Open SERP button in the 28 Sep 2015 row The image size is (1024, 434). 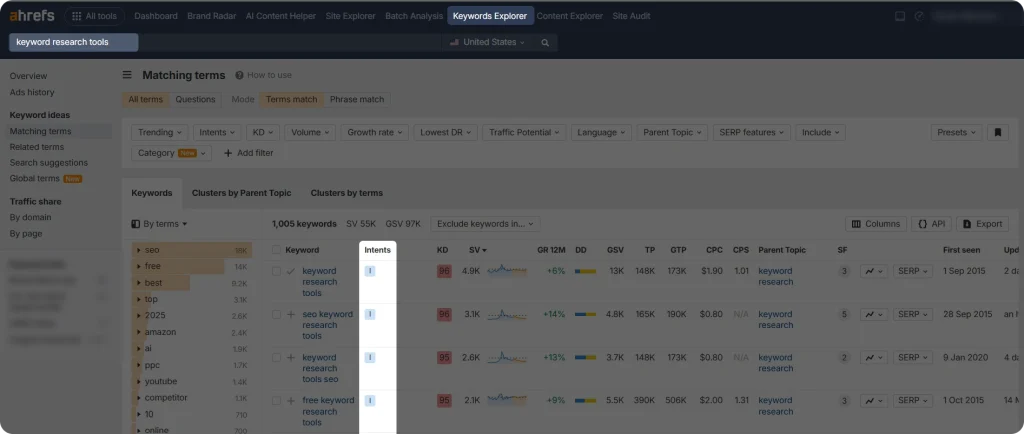click(912, 315)
